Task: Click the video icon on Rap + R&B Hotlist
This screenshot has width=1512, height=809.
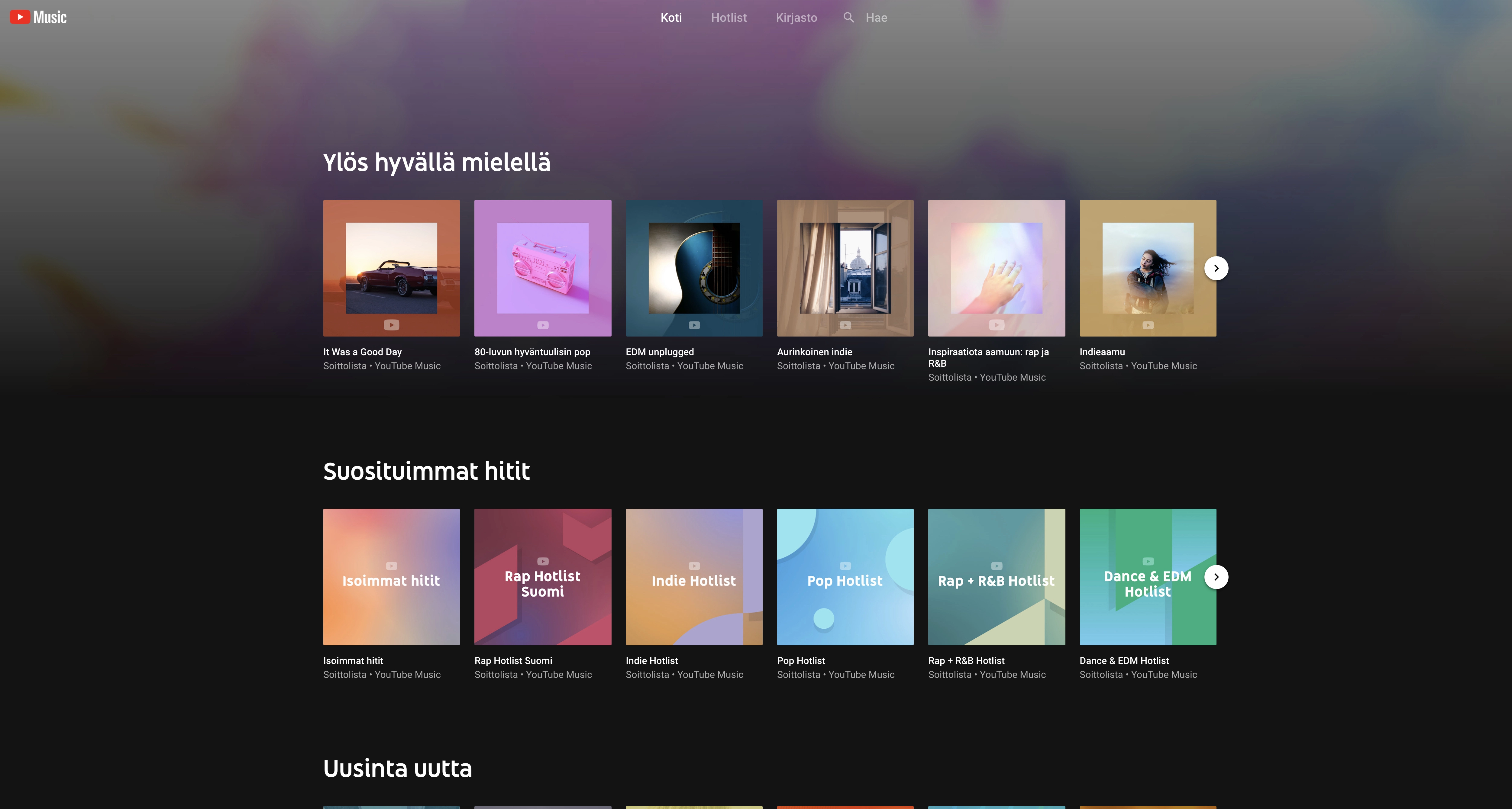Action: (997, 566)
